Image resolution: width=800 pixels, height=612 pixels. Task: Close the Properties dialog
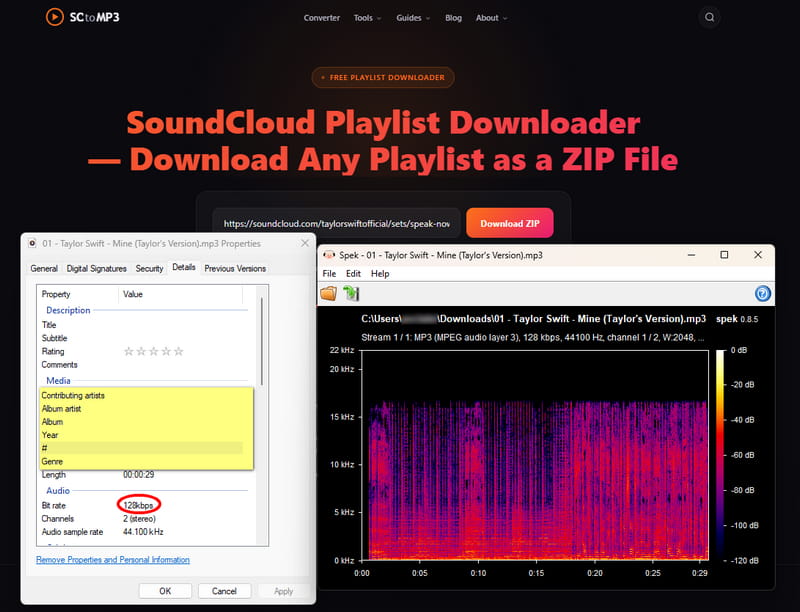coord(305,243)
